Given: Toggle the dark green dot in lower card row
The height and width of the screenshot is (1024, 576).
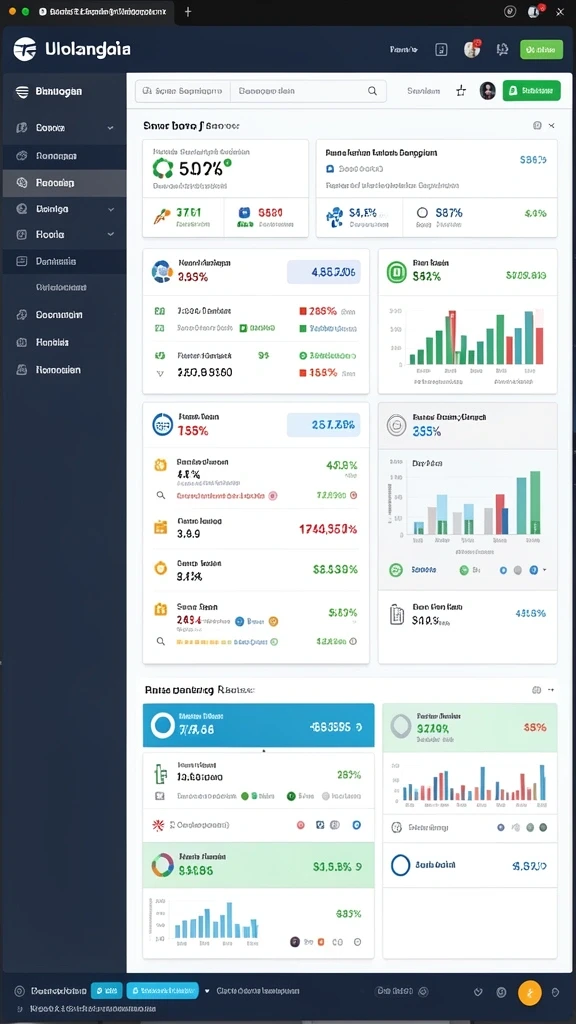Looking at the screenshot, I should (x=290, y=796).
